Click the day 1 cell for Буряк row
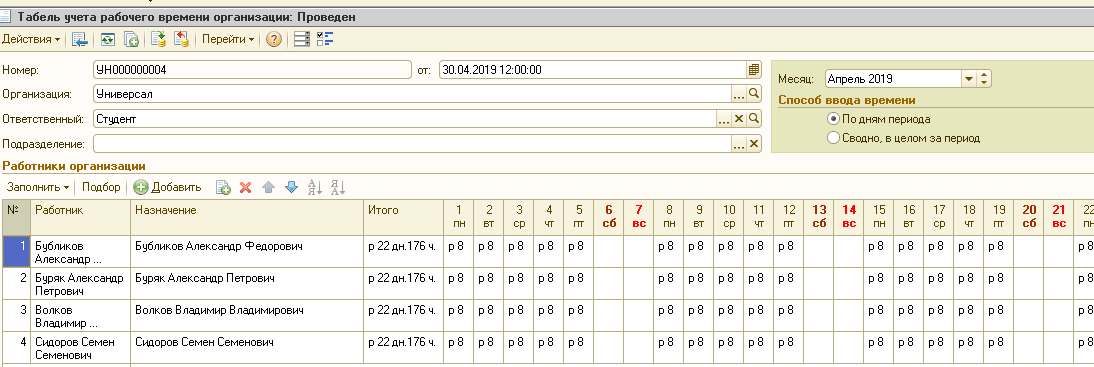1094x367 pixels. point(458,283)
